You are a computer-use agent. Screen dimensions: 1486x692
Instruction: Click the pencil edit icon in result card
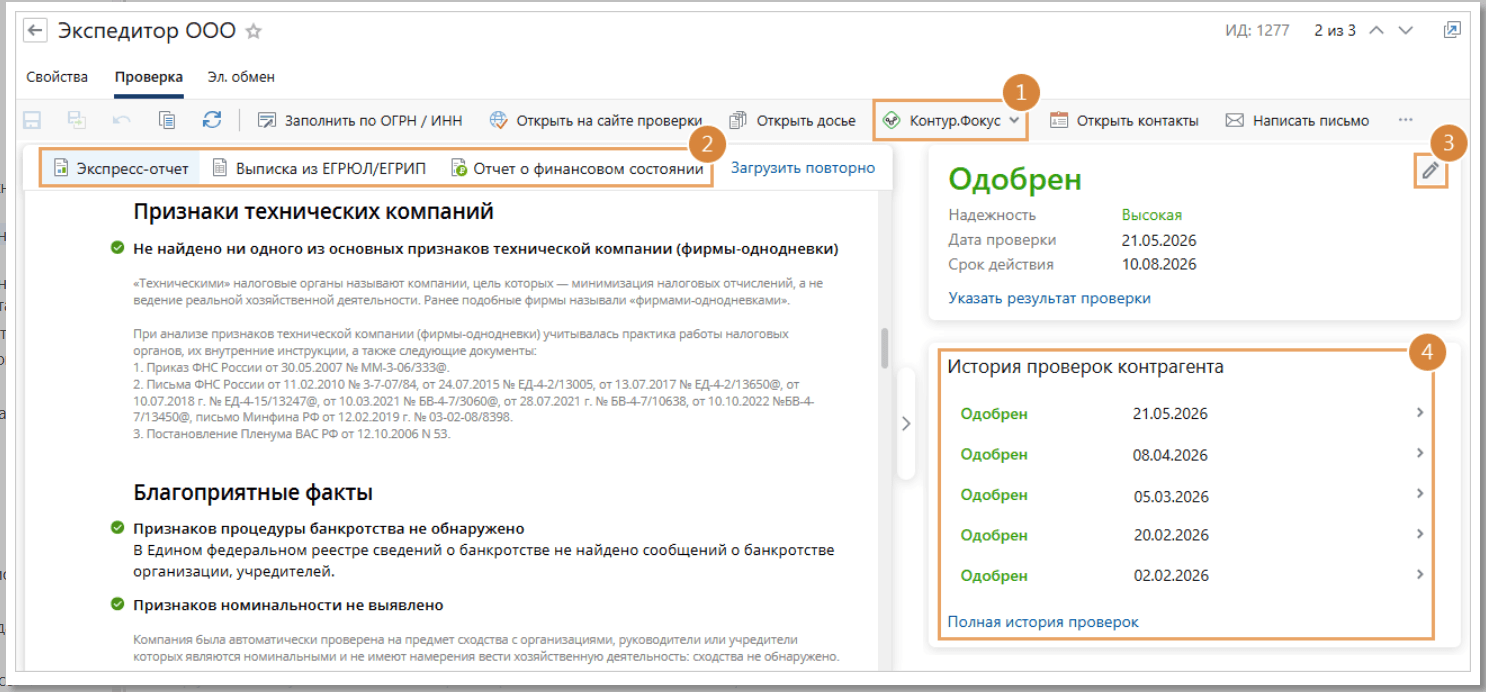click(1430, 171)
